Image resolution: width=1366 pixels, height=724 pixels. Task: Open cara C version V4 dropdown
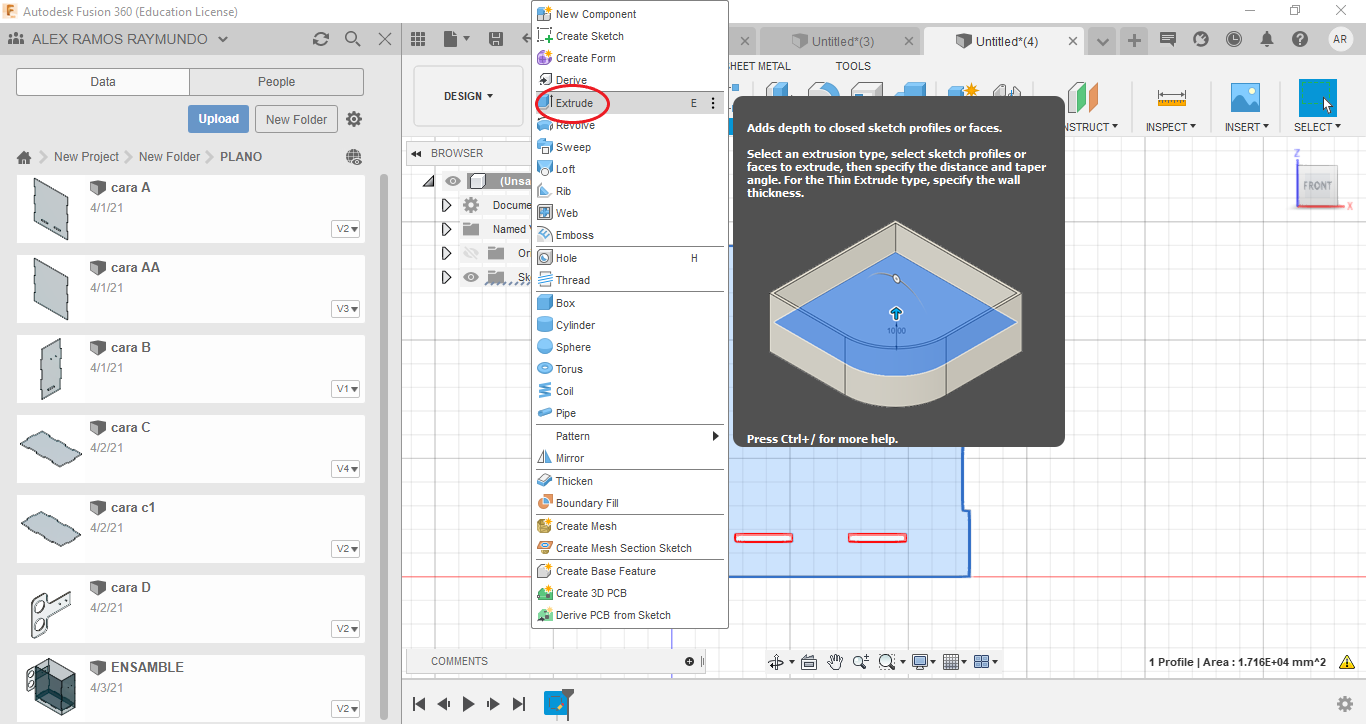(x=347, y=469)
